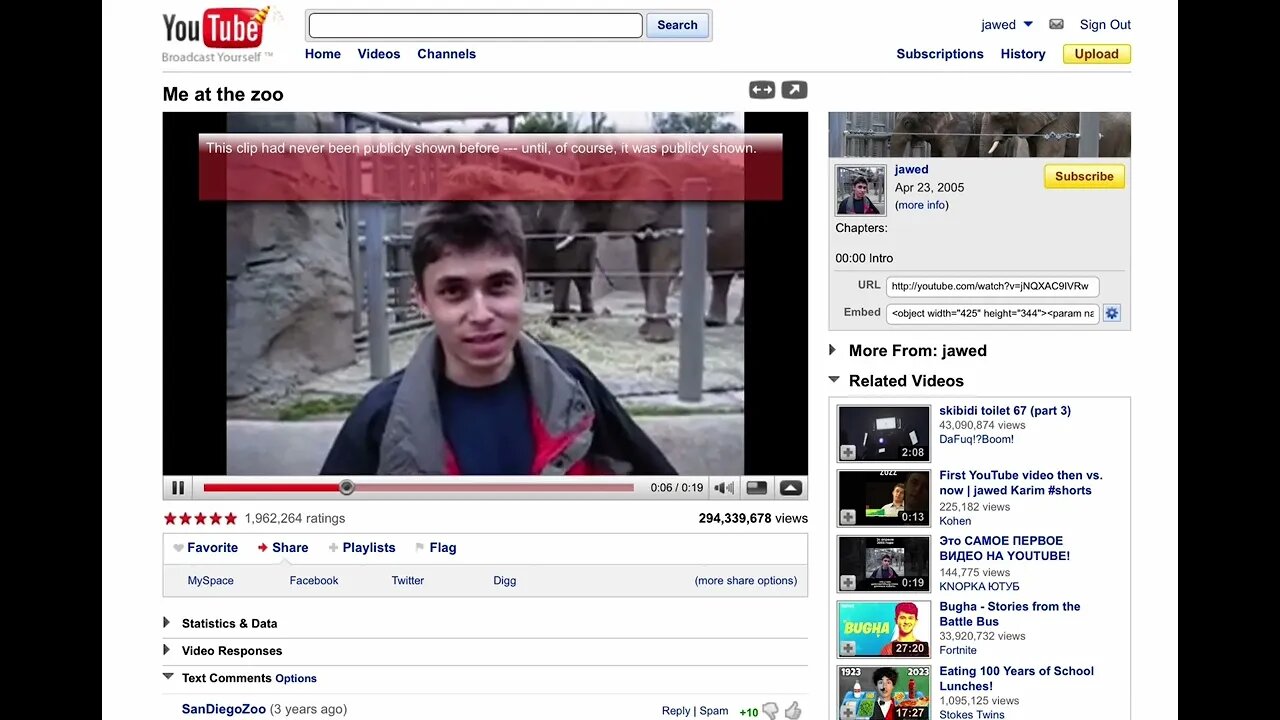Viewport: 1280px width, 720px height.
Task: Add First YouTube video then vs. now to queue
Action: pos(848,517)
